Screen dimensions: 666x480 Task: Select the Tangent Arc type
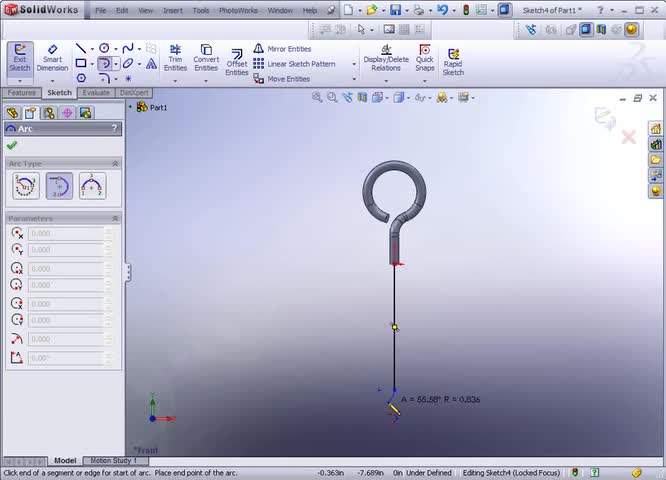pyautogui.click(x=59, y=186)
